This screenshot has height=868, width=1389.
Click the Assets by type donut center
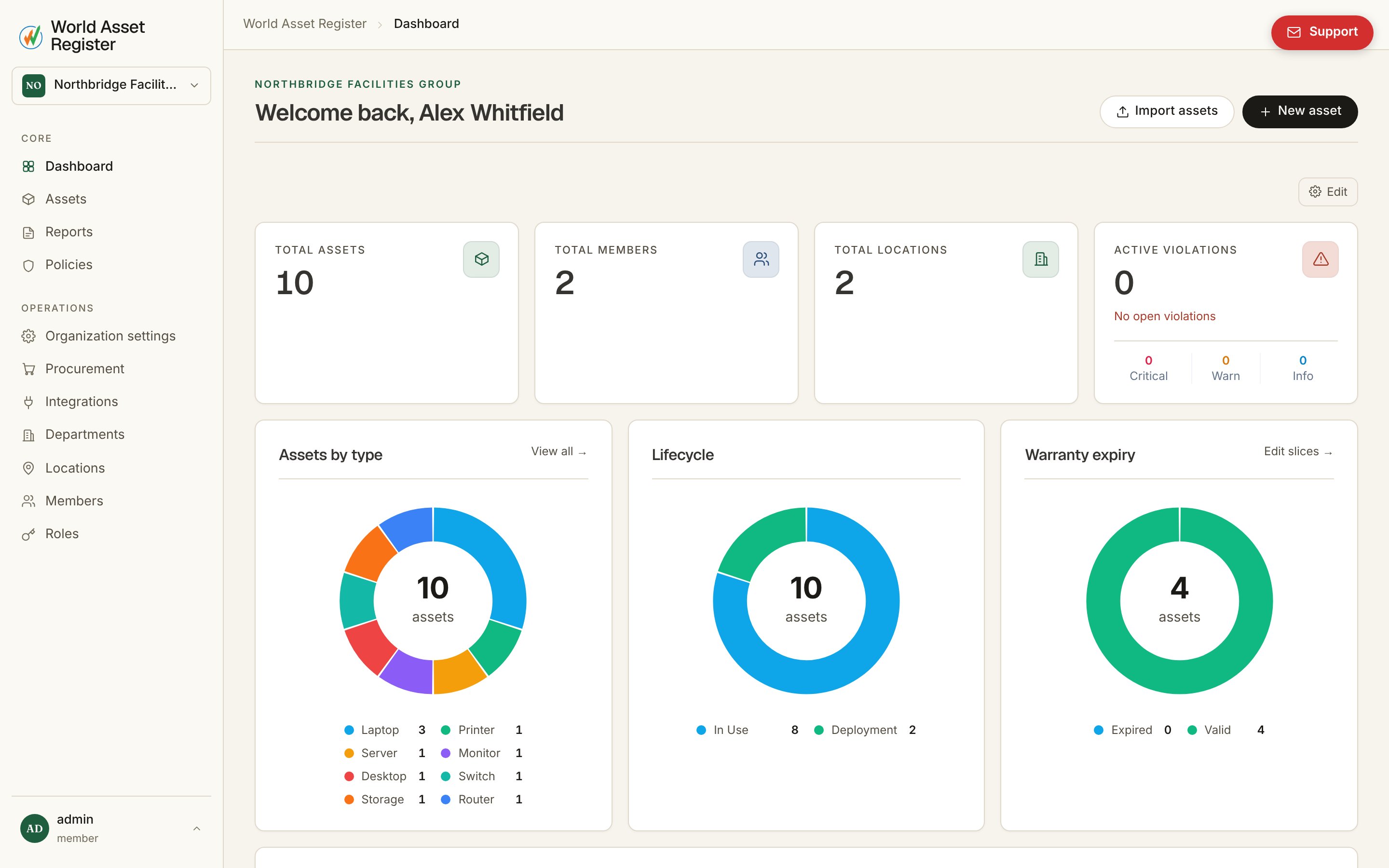coord(433,600)
